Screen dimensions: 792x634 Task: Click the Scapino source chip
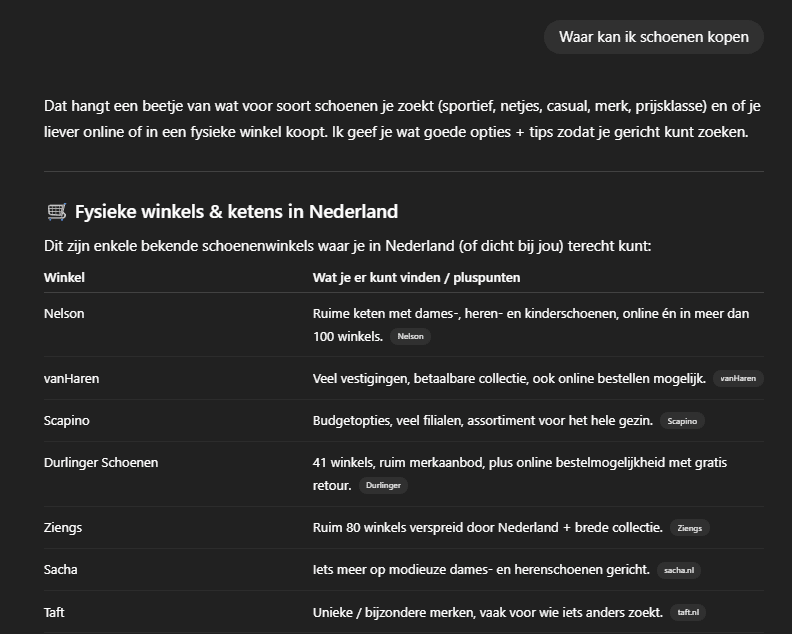[x=682, y=421]
